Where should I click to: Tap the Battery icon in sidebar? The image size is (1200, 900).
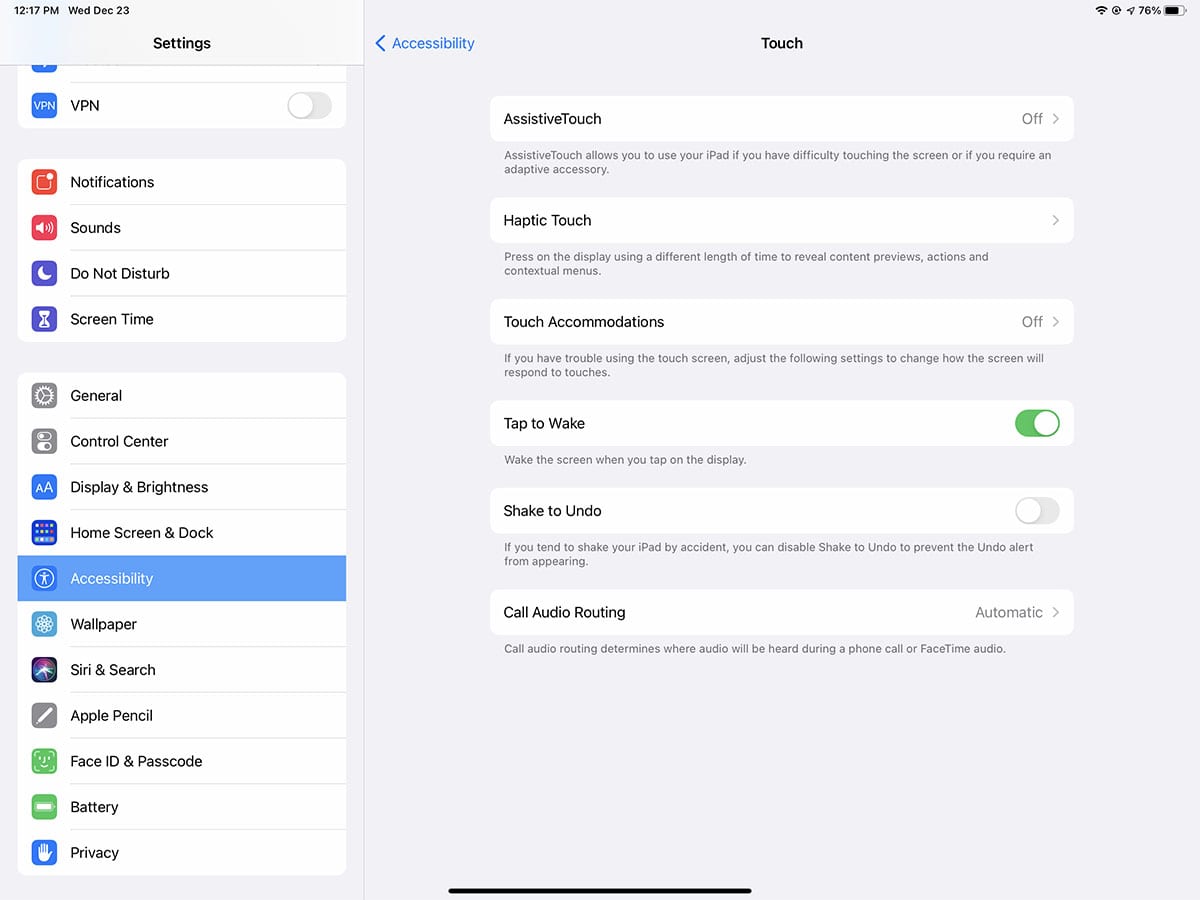[x=44, y=807]
